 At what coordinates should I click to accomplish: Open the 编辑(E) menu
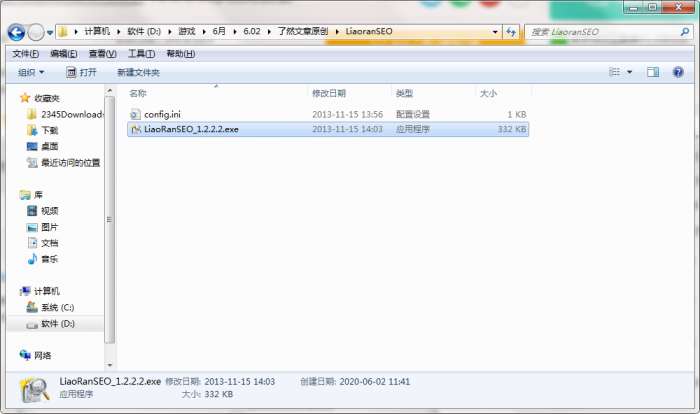coord(63,54)
